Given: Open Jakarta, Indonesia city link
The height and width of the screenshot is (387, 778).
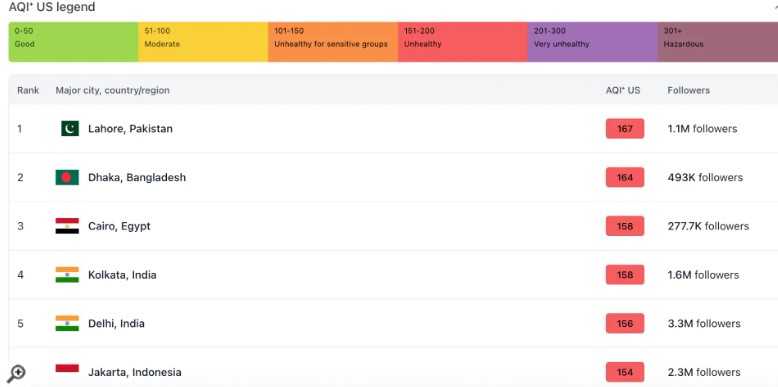Looking at the screenshot, I should (134, 372).
